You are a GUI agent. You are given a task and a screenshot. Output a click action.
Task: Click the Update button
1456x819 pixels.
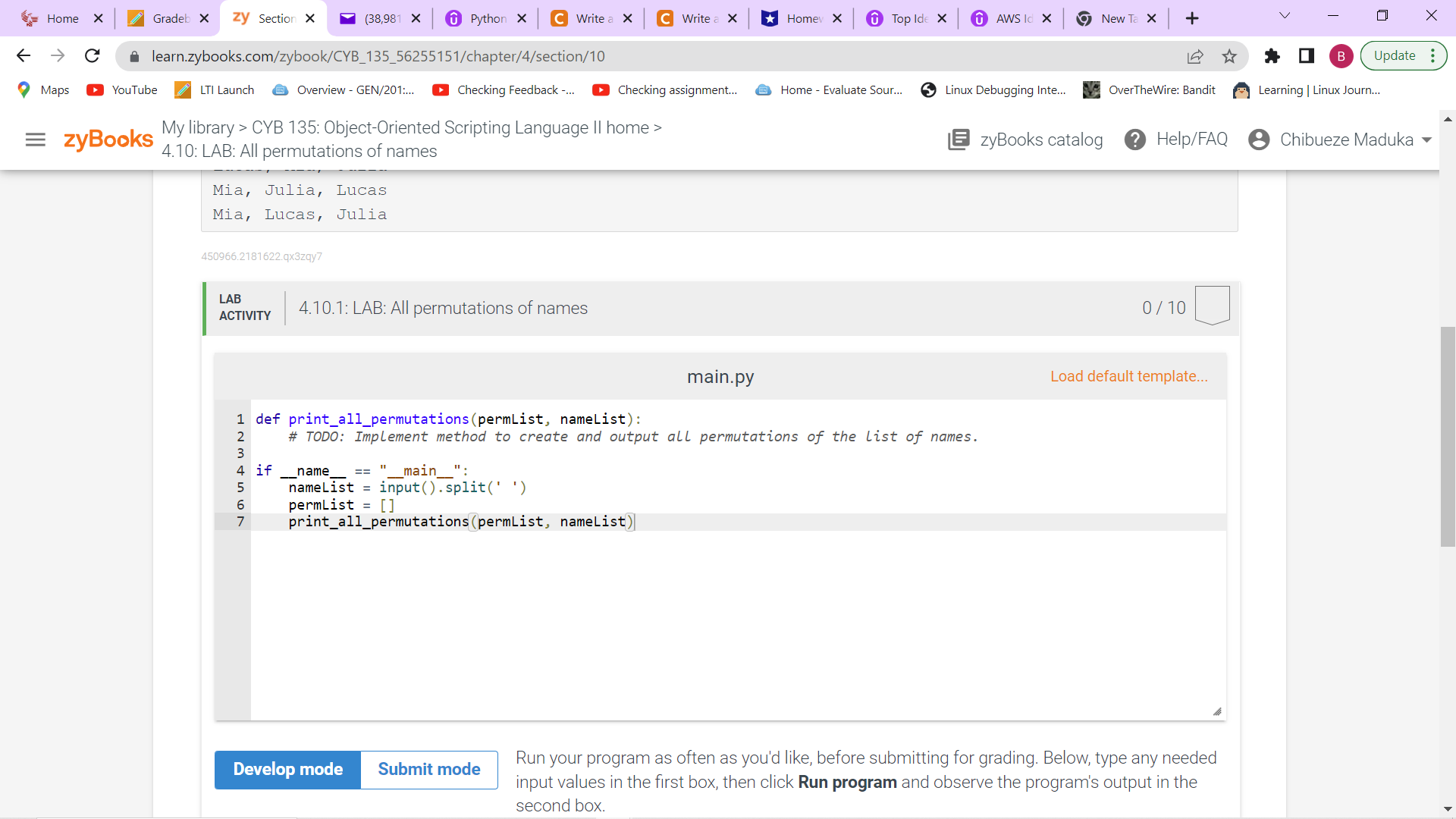[x=1395, y=55]
